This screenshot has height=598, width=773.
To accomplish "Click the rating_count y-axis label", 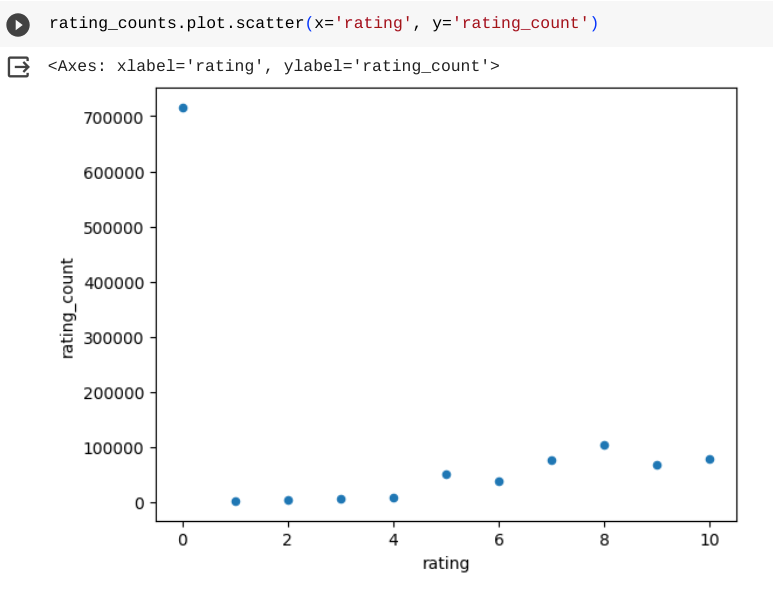I will pos(68,308).
